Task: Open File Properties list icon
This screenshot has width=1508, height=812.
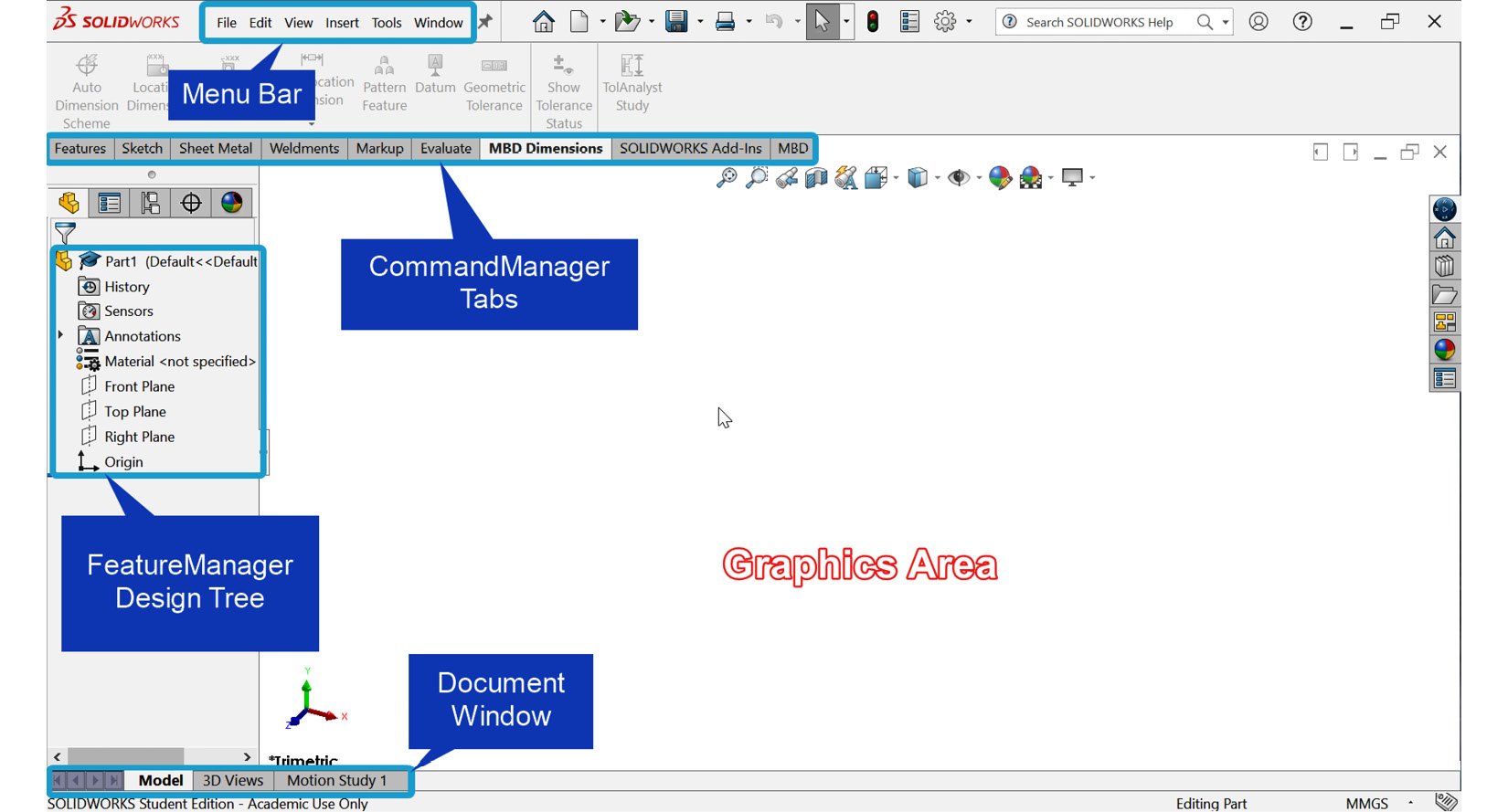Action: pyautogui.click(x=909, y=21)
